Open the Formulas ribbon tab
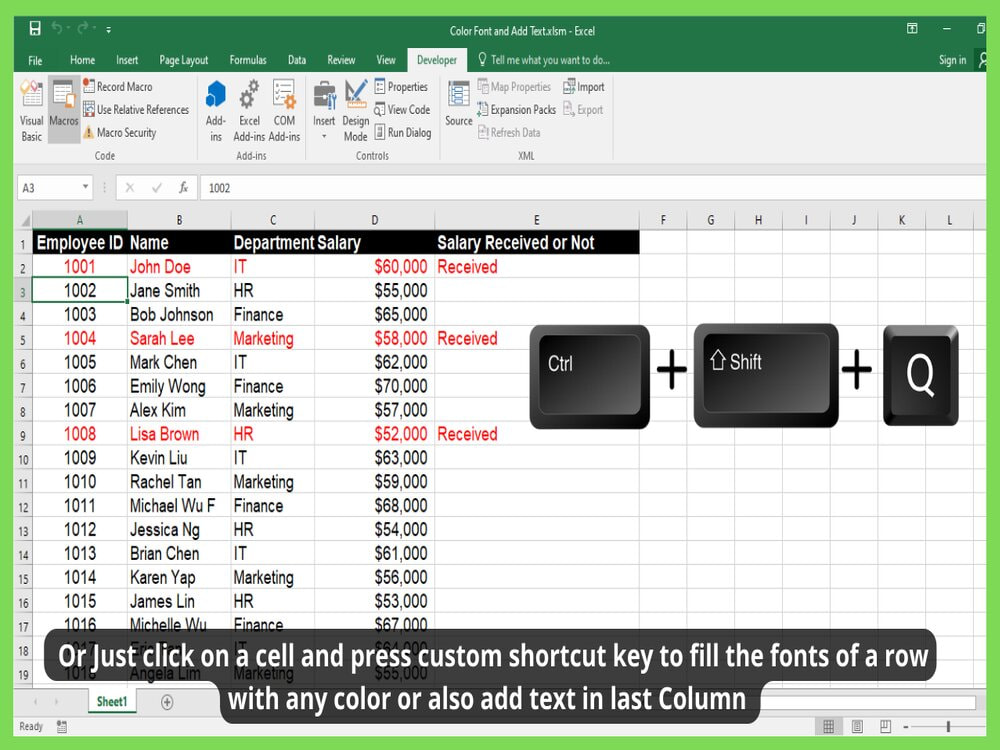 point(248,60)
